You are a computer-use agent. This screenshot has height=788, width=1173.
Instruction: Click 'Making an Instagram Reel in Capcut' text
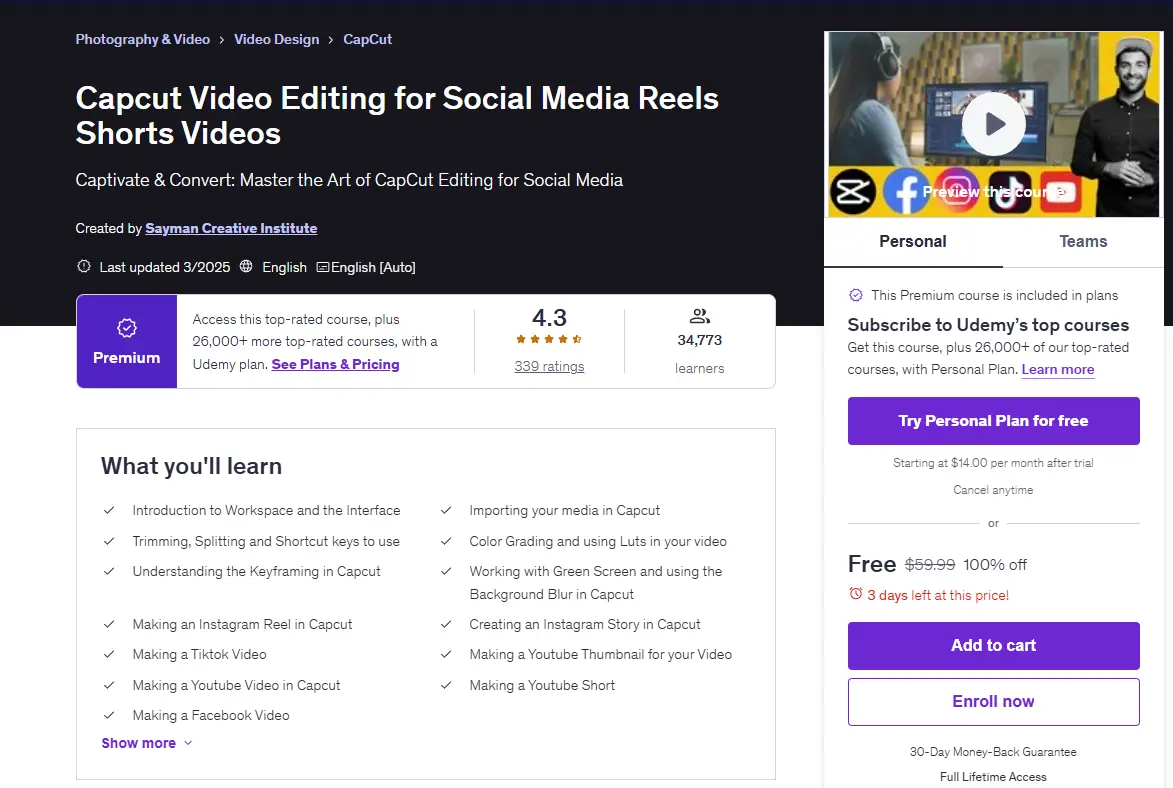tap(242, 624)
